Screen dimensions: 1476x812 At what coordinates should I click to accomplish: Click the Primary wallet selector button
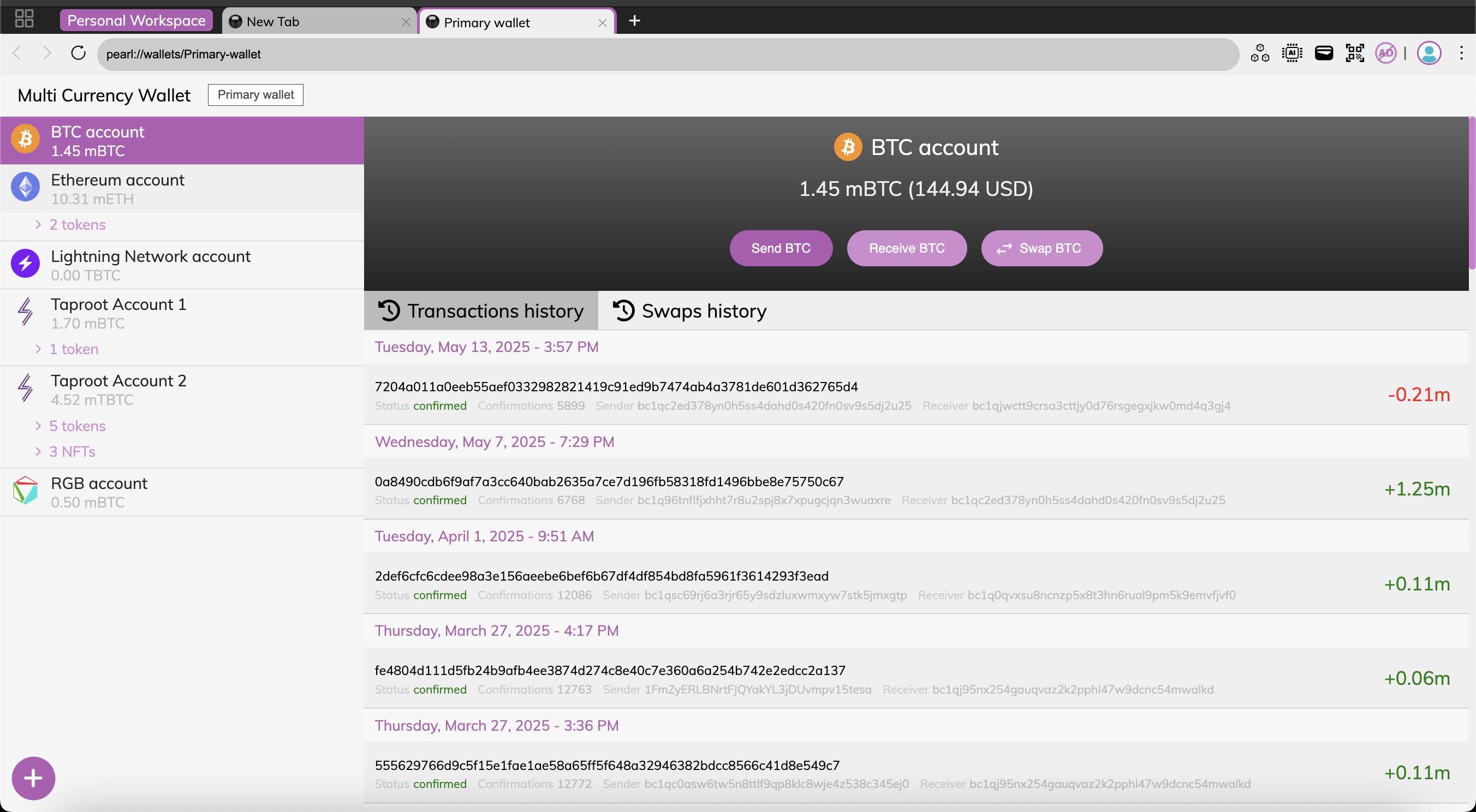tap(255, 95)
